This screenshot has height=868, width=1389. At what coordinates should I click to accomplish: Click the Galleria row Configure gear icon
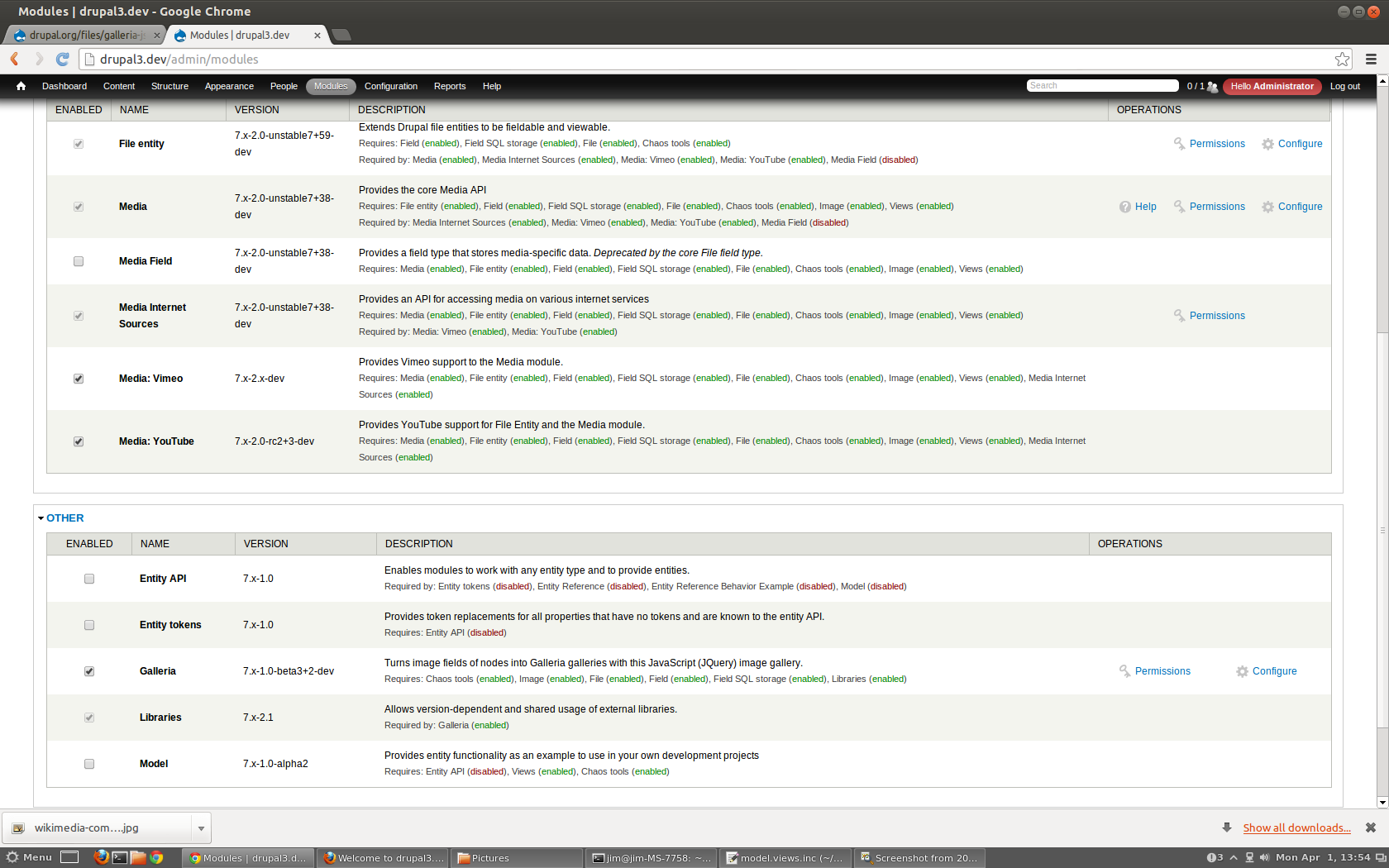click(1242, 671)
